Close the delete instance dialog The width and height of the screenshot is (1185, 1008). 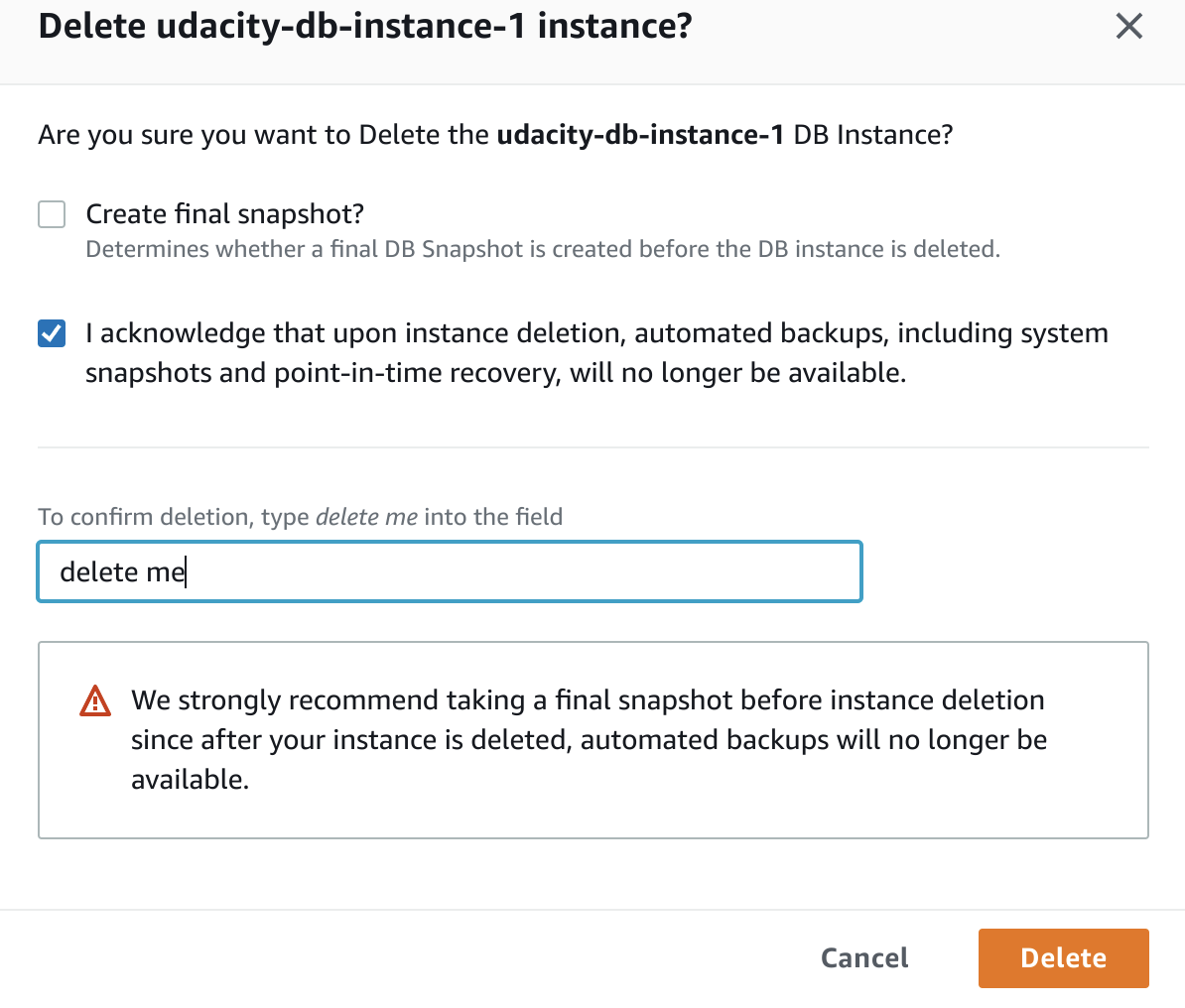click(1129, 26)
